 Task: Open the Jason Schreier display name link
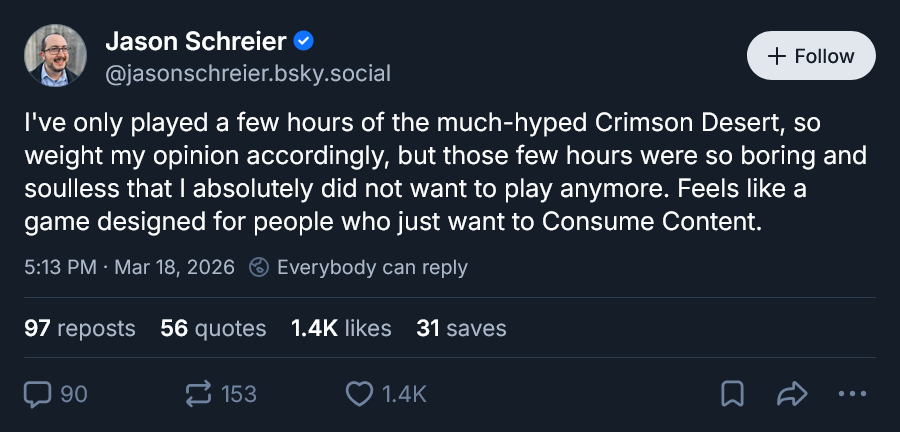point(196,41)
